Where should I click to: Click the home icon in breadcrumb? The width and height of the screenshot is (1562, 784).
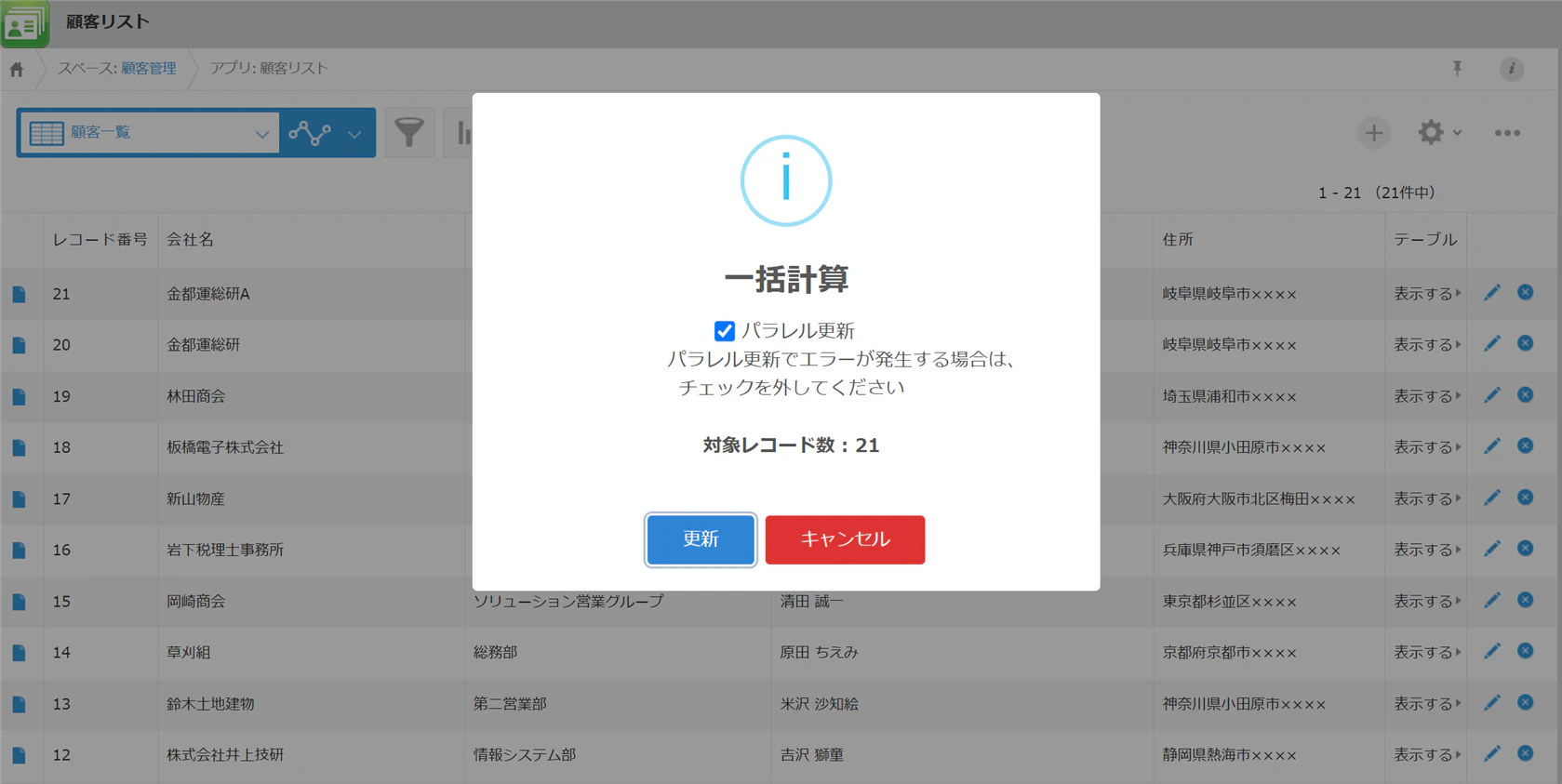17,69
